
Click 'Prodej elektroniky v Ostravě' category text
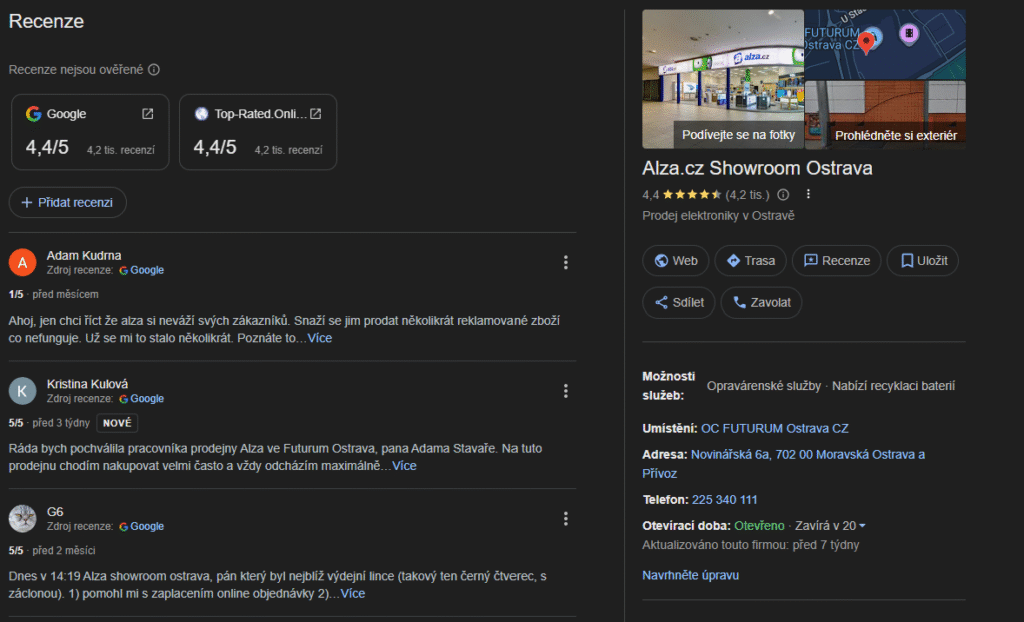[718, 216]
